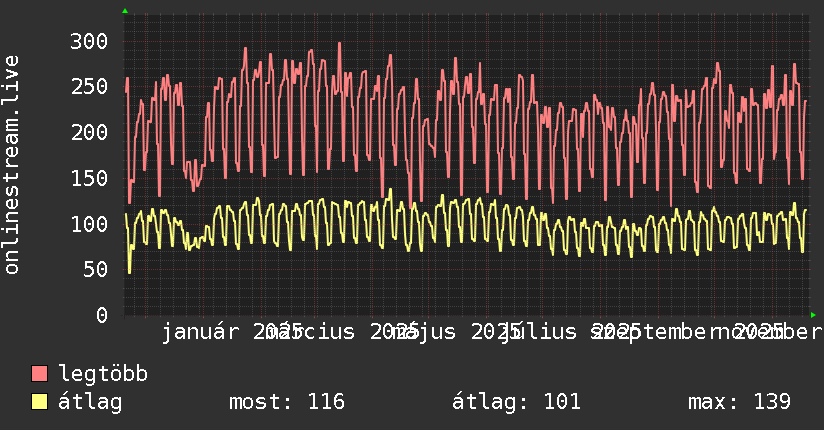Click the 150 y-axis label
The width and height of the screenshot is (824, 430).
pos(89,178)
